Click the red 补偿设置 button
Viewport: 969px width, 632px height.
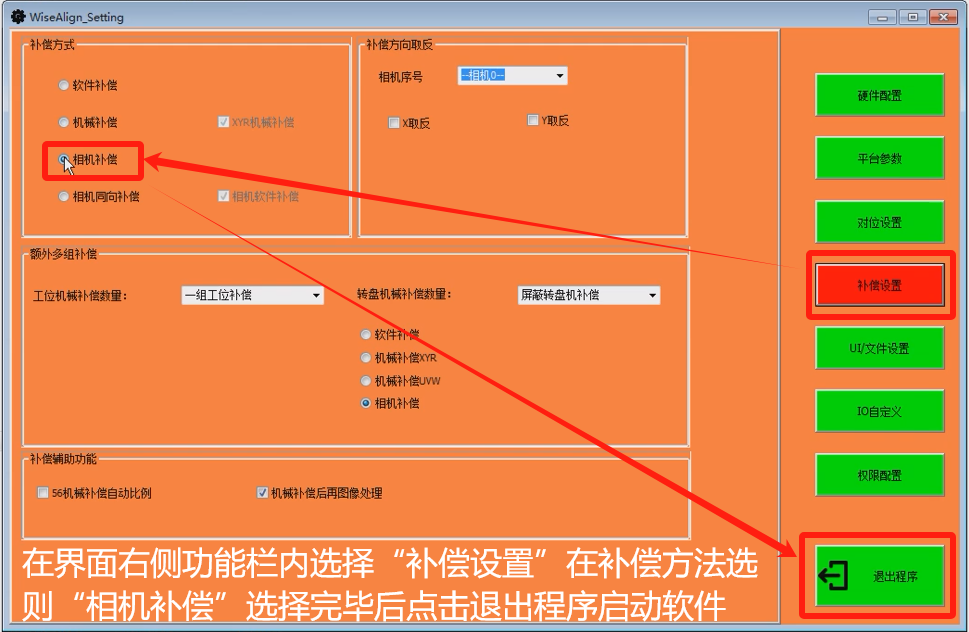pos(879,286)
